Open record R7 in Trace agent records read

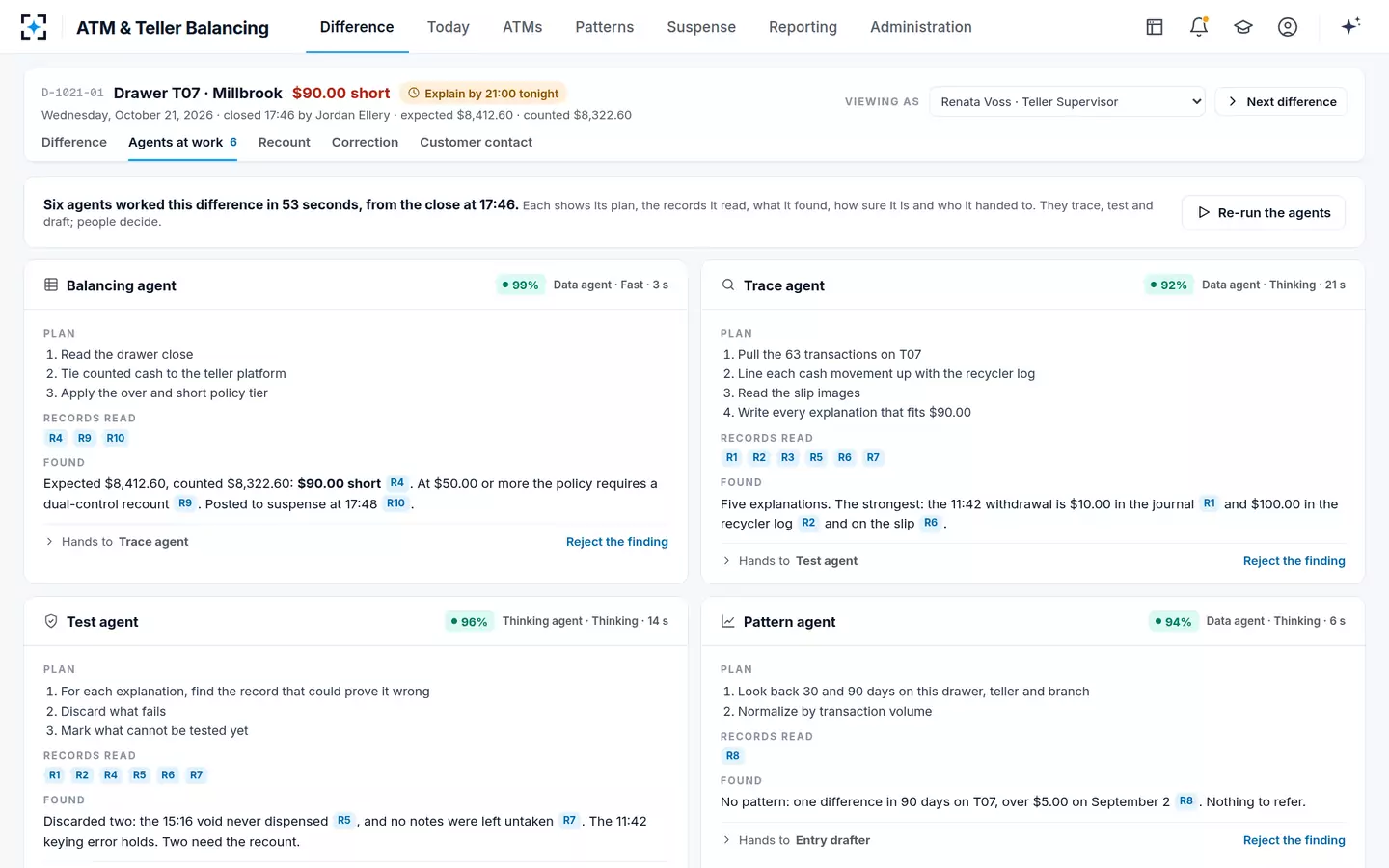(x=873, y=457)
